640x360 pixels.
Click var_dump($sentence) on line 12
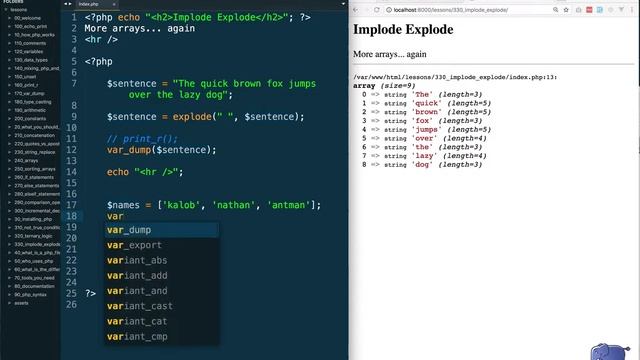pos(162,150)
